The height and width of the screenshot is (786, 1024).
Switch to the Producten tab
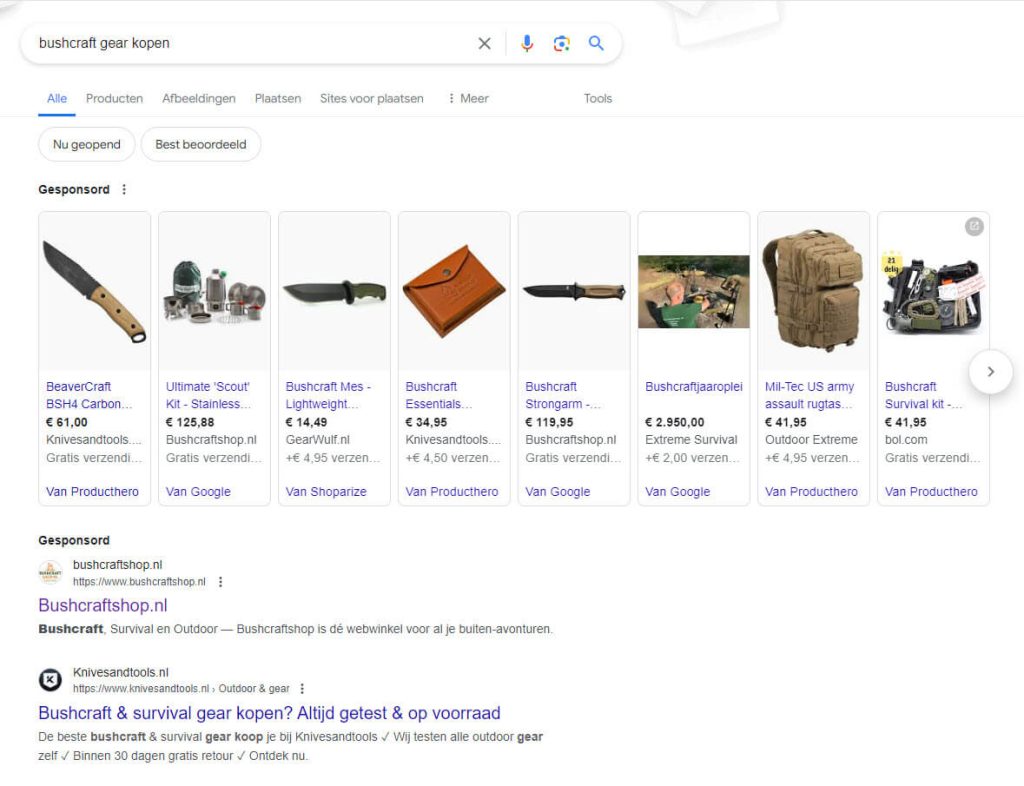coord(114,99)
